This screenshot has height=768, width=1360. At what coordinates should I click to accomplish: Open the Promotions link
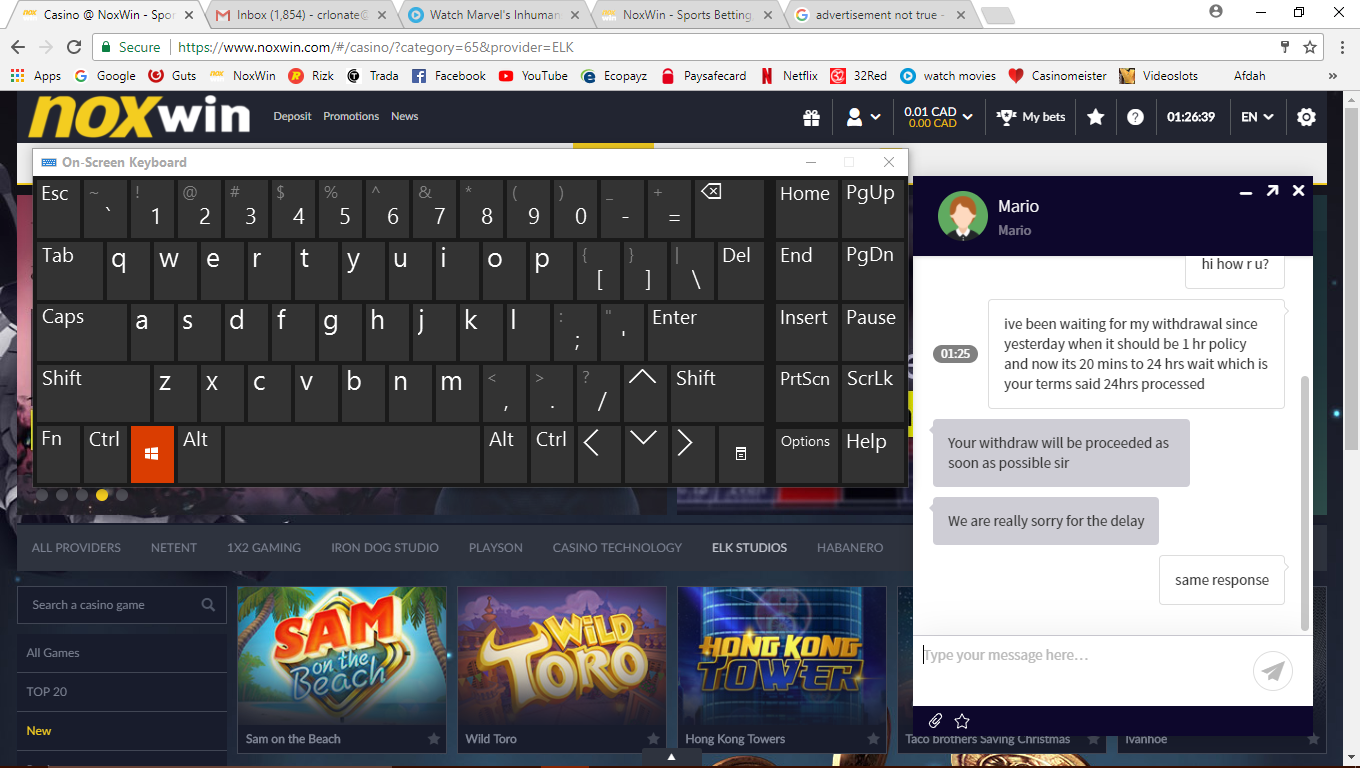click(x=351, y=116)
